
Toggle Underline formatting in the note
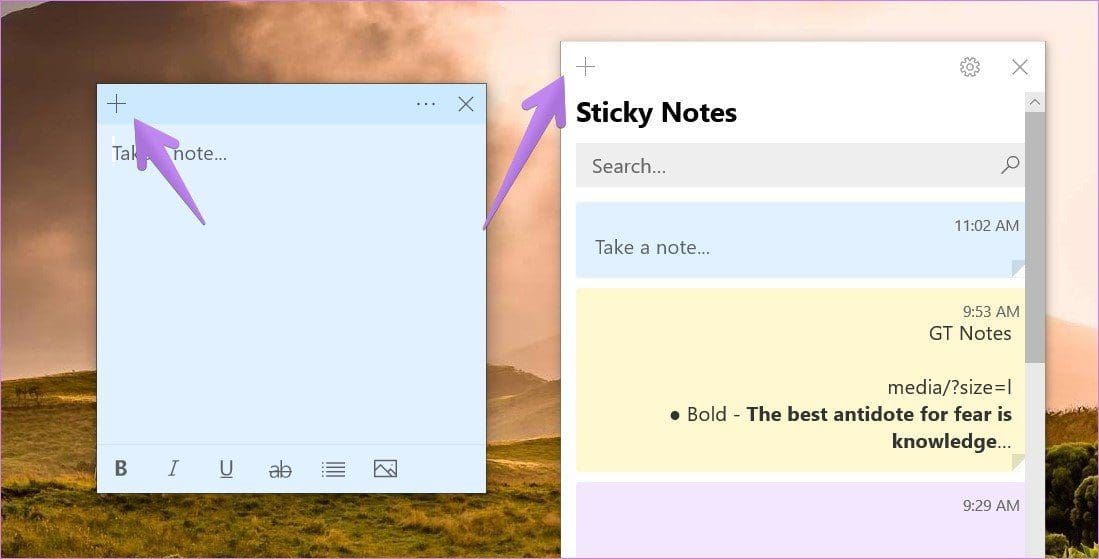[226, 469]
